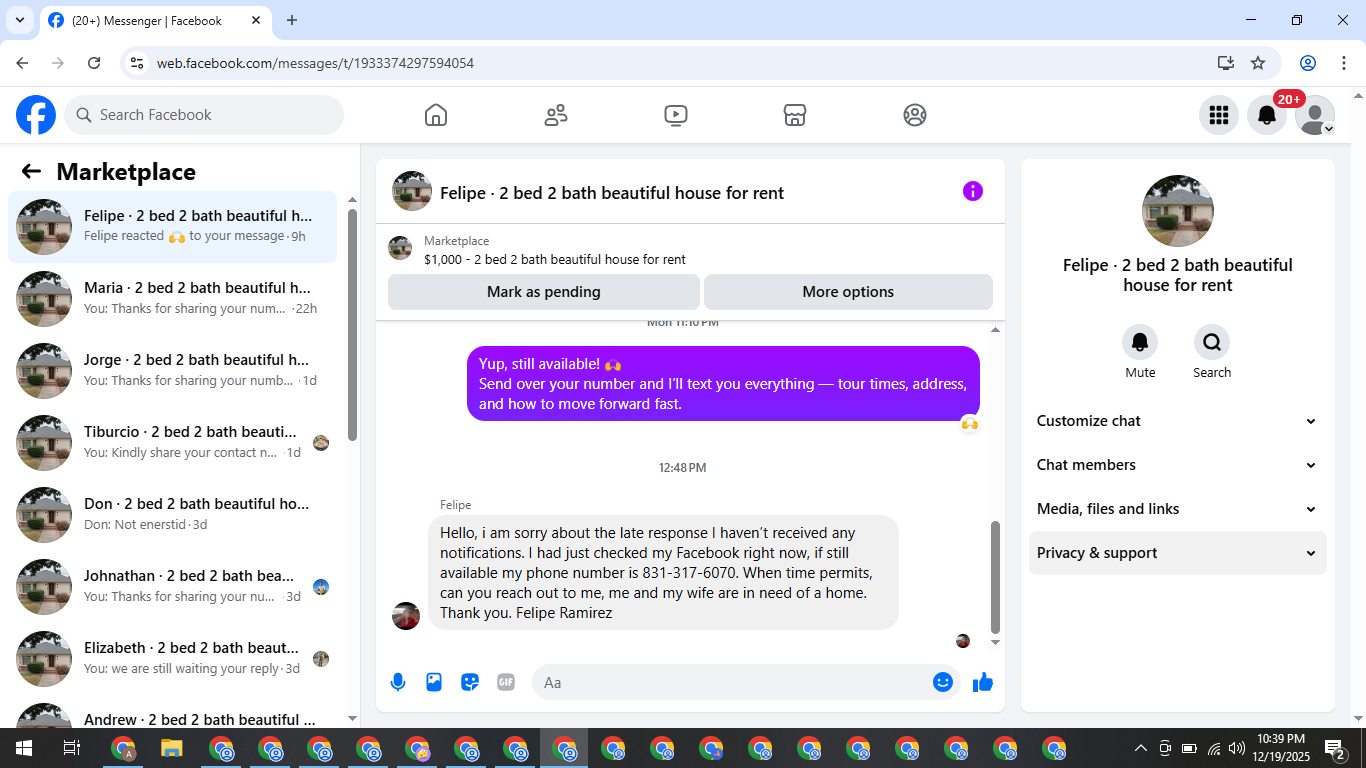Screen dimensions: 1366x768
Task: Go back using Marketplace back arrow
Action: pyautogui.click(x=31, y=171)
